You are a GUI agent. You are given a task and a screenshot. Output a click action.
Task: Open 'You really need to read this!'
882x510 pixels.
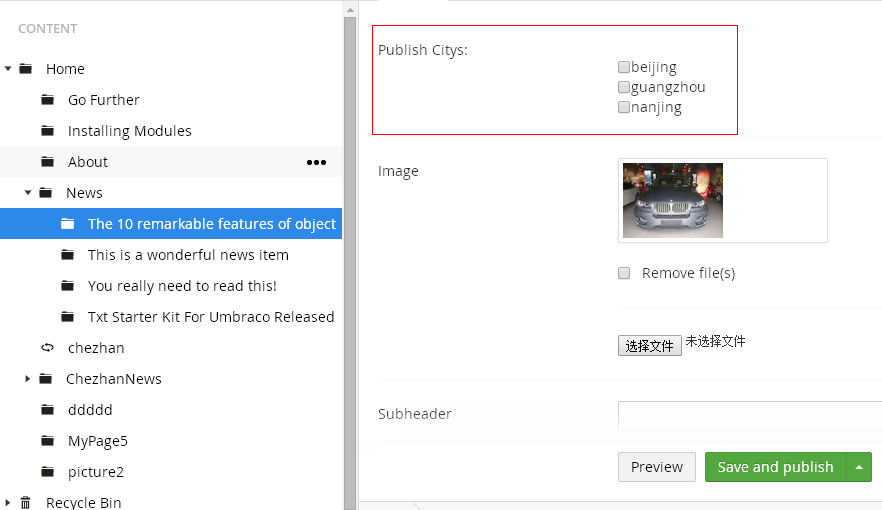(x=182, y=286)
